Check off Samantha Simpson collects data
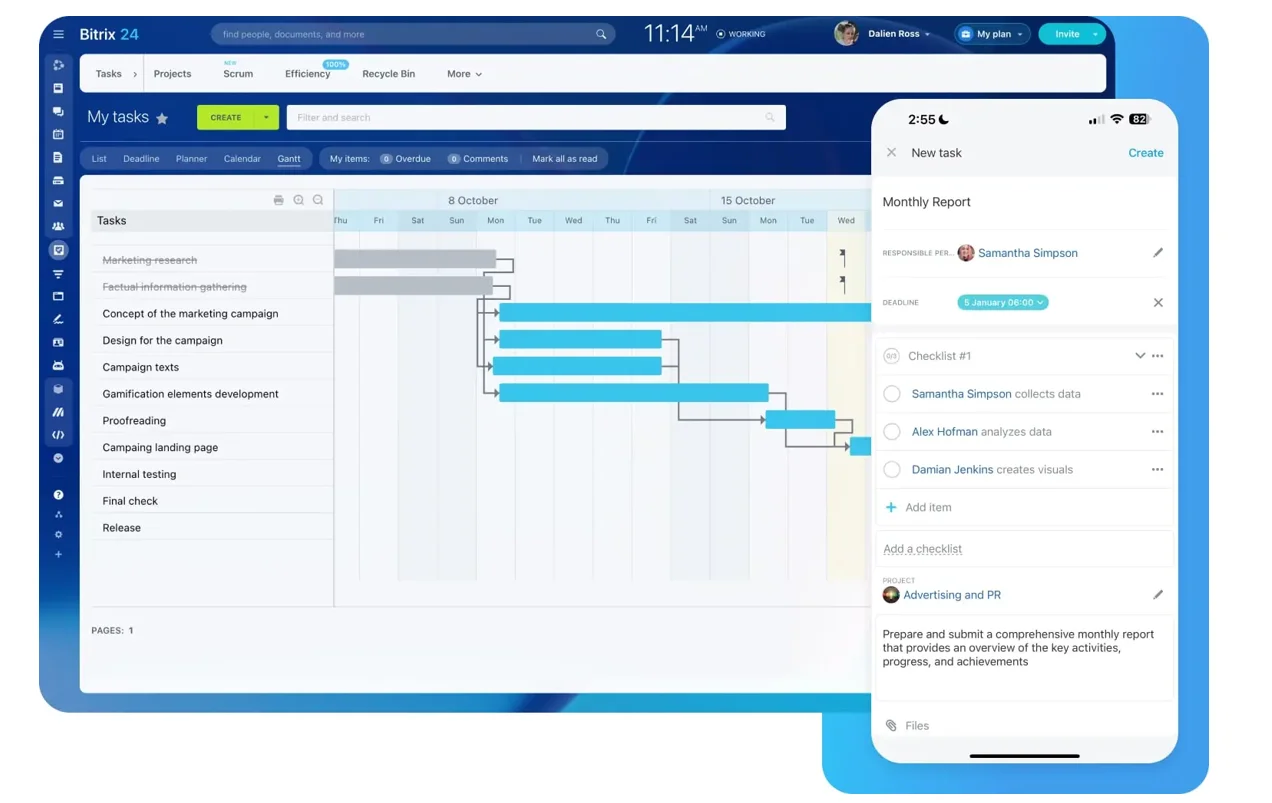Viewport: 1272px width, 803px height. [892, 393]
